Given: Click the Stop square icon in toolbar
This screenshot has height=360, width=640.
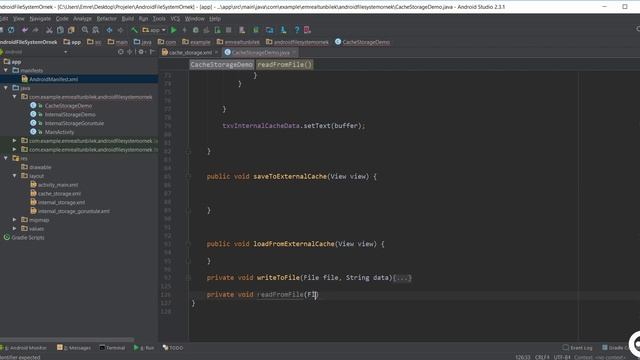Looking at the screenshot, I should click(x=229, y=30).
